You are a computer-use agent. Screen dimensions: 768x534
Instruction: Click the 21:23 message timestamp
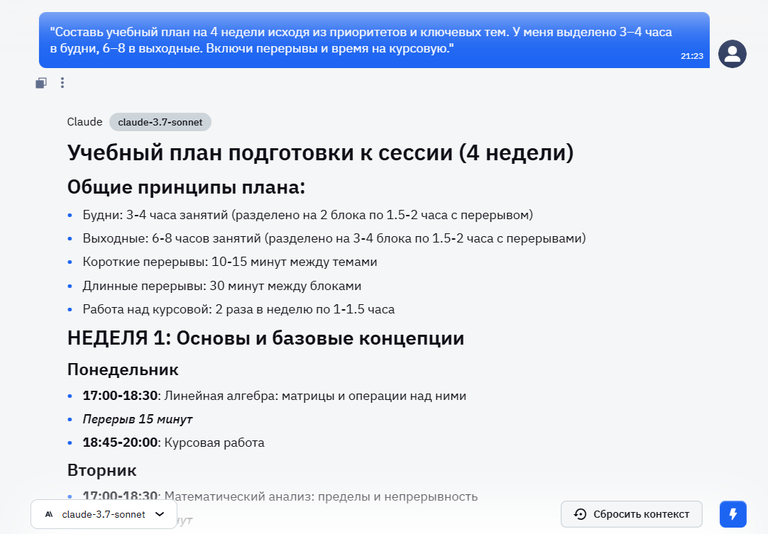tap(692, 56)
